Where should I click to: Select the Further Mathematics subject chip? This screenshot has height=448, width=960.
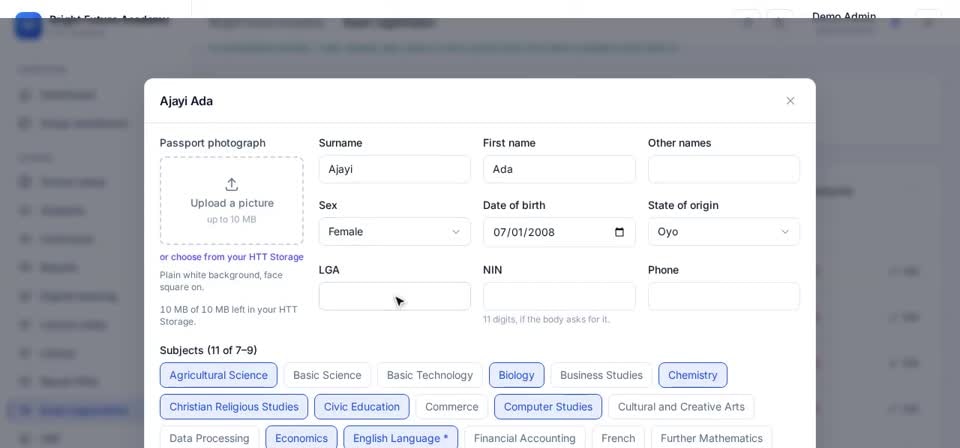[711, 438]
